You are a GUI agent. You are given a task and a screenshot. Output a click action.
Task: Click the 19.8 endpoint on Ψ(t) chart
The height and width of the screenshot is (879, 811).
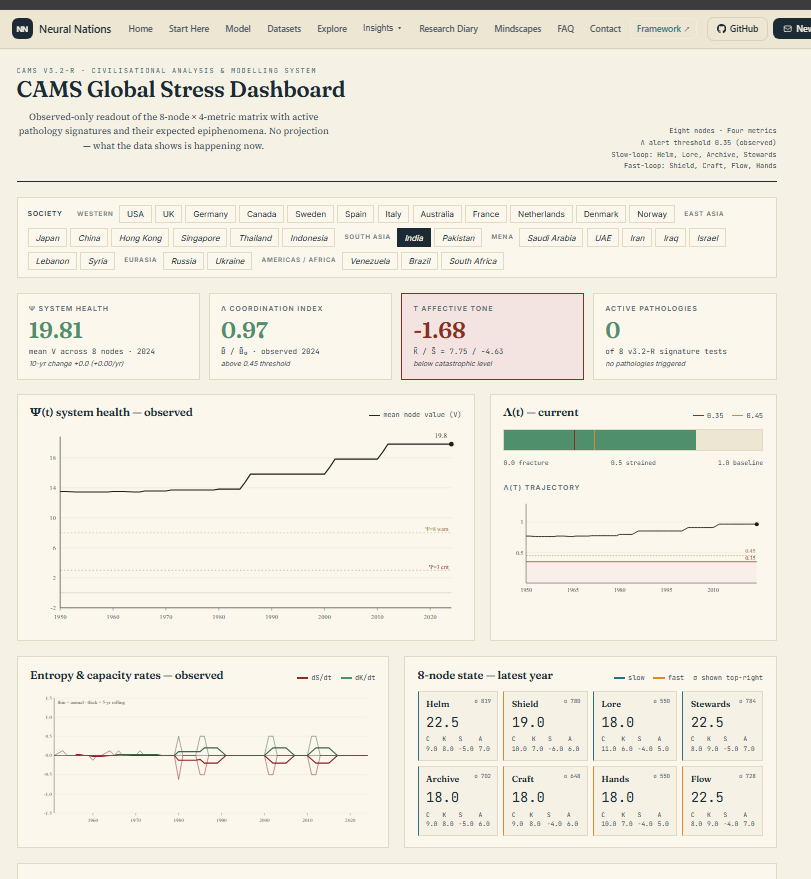[x=451, y=444]
